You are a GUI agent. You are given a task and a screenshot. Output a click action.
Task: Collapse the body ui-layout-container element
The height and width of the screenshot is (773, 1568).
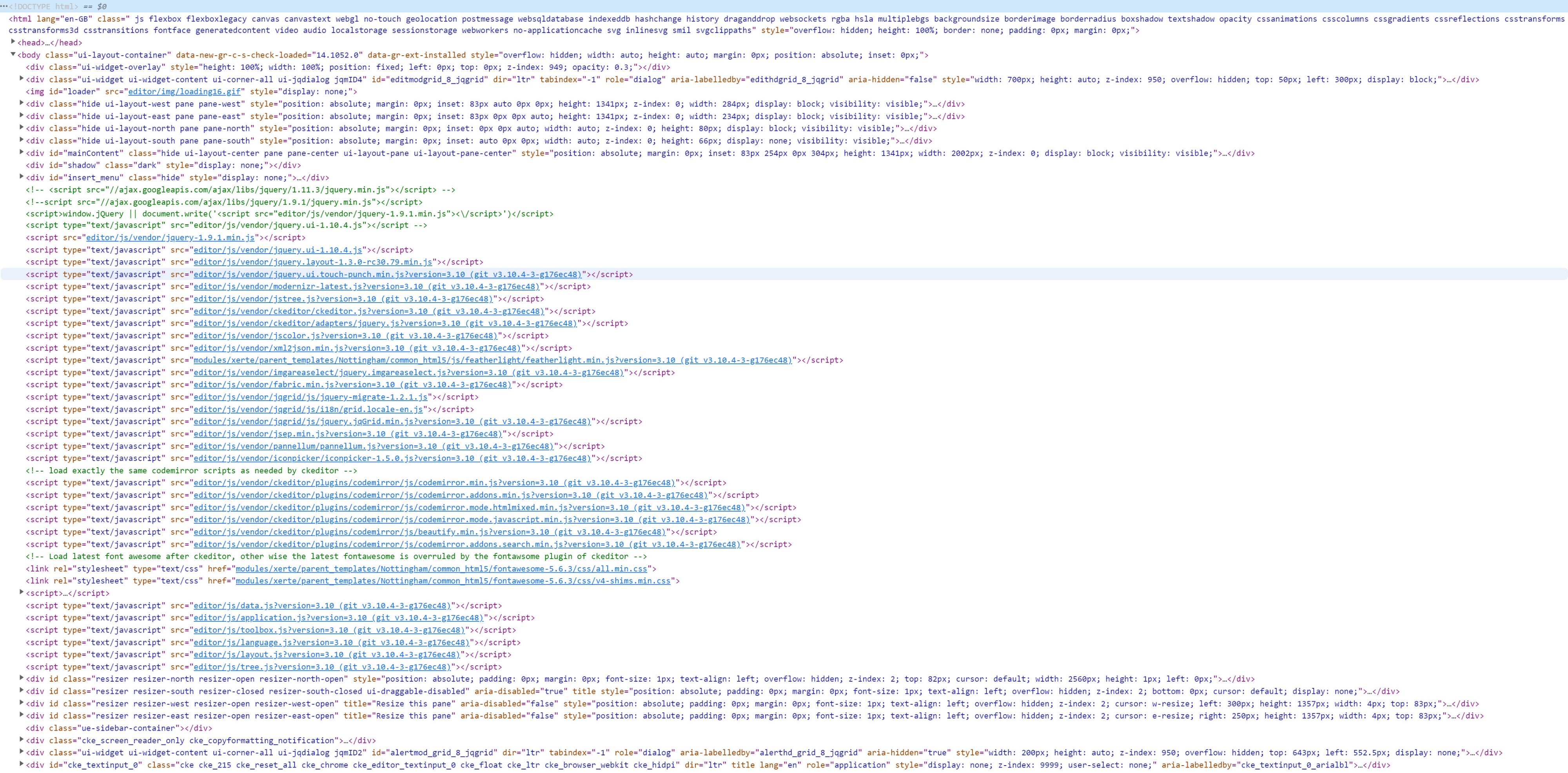[x=13, y=54]
